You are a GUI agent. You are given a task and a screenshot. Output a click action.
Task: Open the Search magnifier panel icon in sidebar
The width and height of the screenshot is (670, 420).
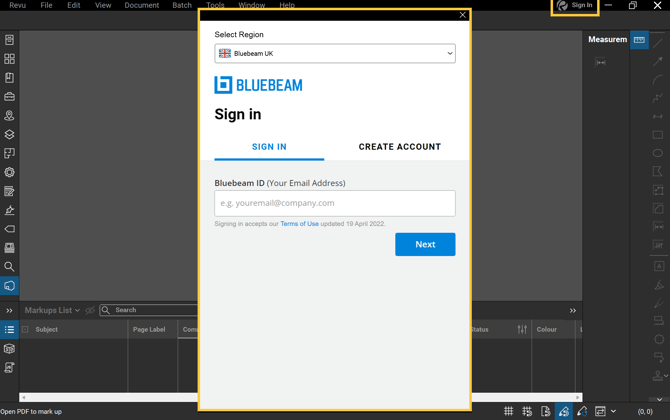9,267
